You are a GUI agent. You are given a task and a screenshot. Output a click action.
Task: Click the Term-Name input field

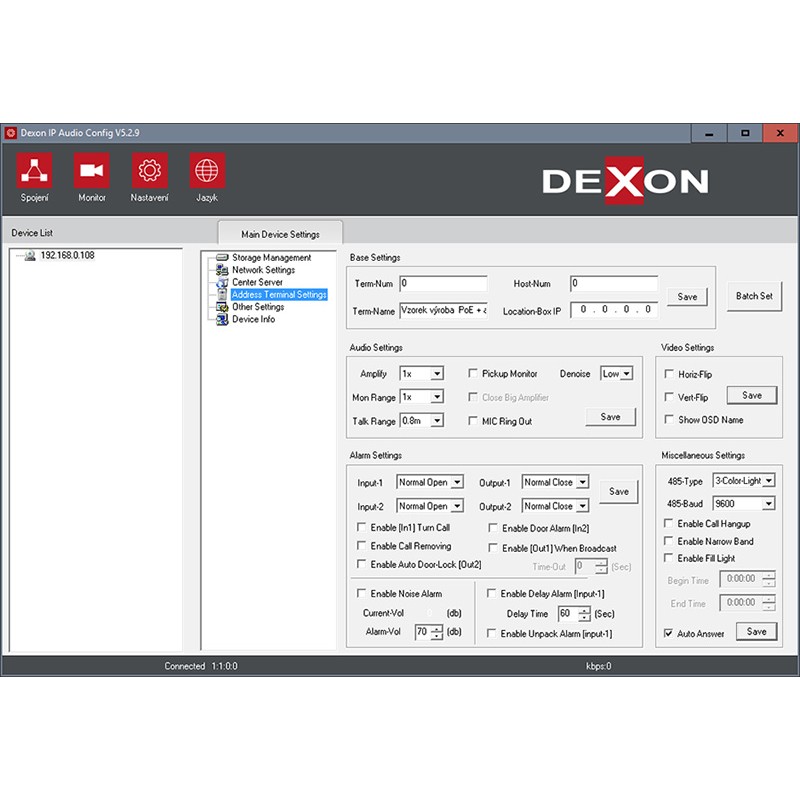443,311
